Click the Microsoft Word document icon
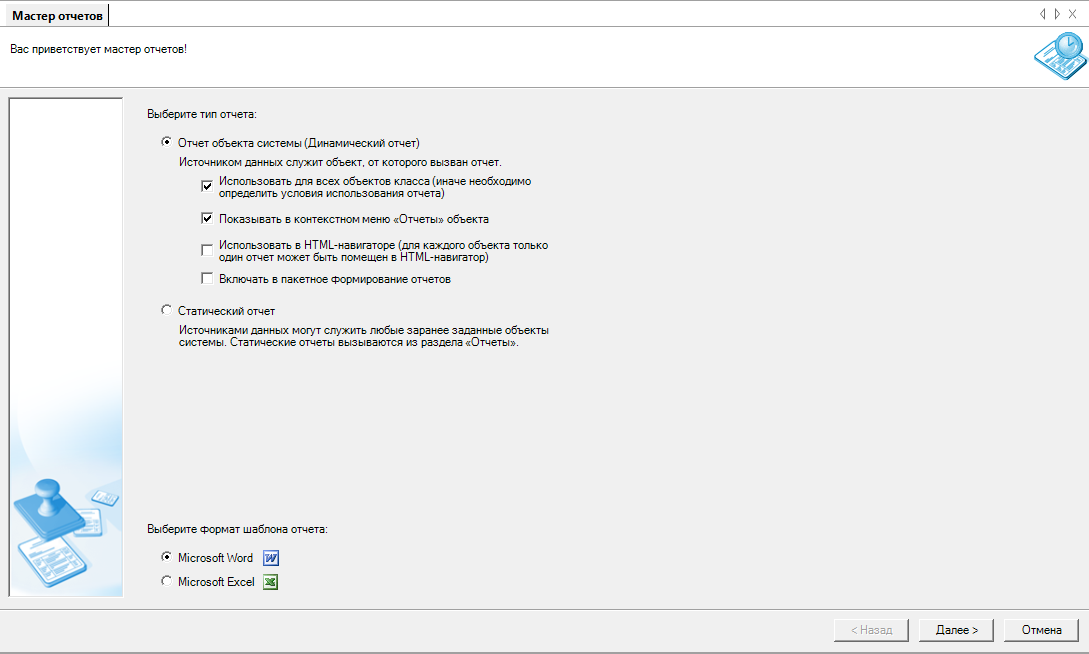 click(x=270, y=558)
